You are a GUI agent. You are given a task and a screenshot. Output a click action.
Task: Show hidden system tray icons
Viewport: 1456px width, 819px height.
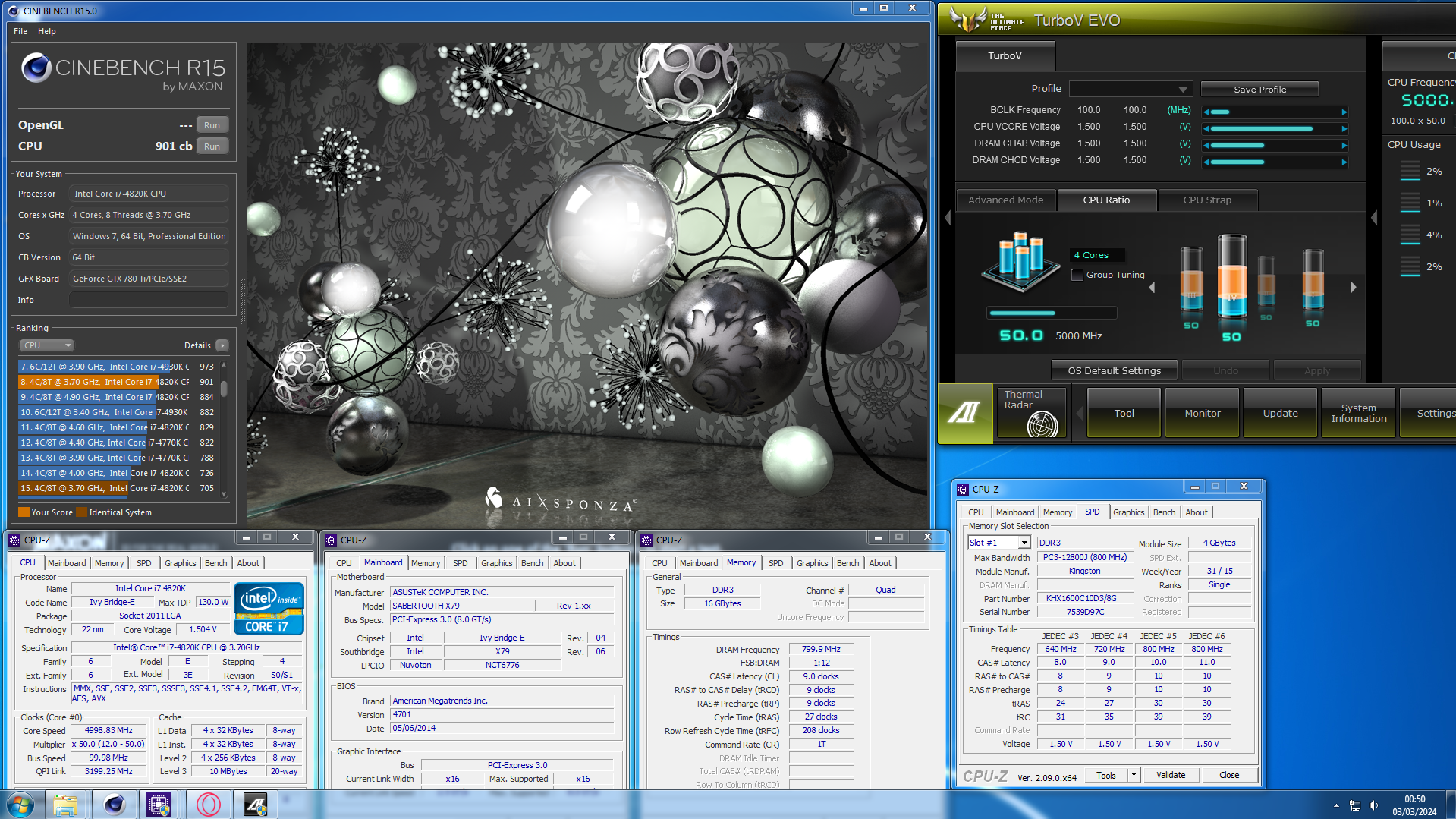point(1336,805)
